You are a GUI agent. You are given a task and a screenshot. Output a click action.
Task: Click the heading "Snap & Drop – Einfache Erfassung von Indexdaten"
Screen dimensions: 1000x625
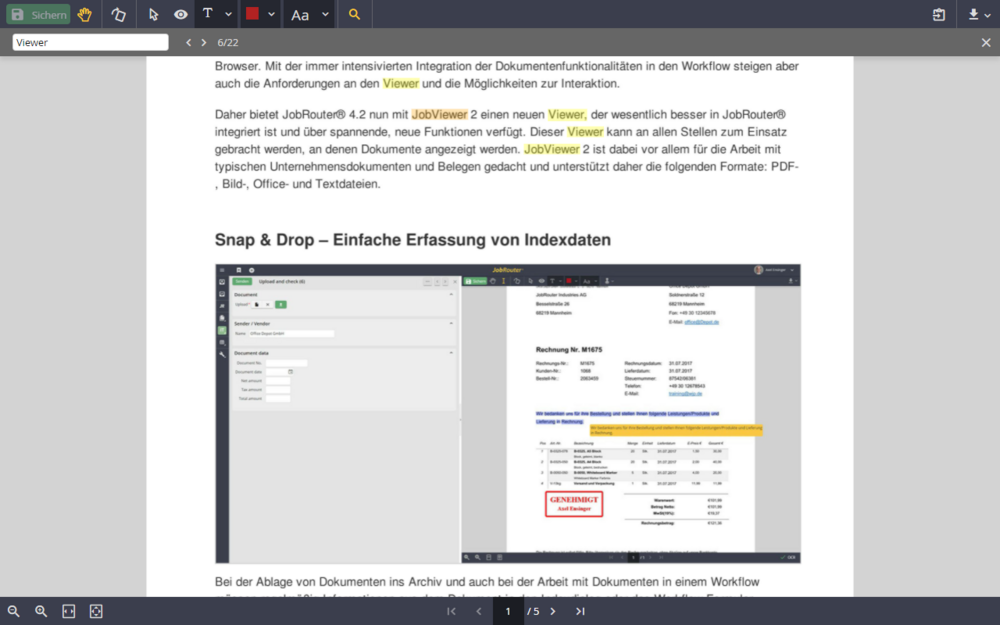(x=413, y=240)
